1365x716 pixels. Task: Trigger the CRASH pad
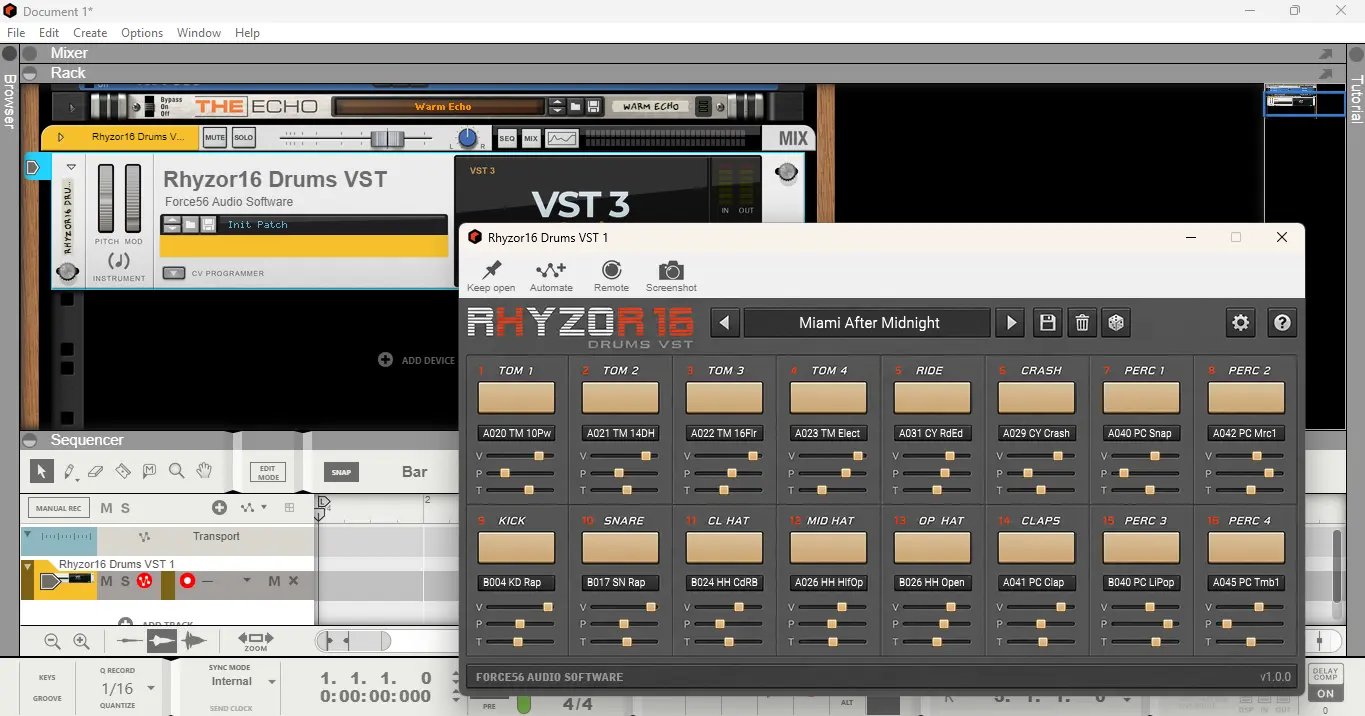tap(1037, 398)
